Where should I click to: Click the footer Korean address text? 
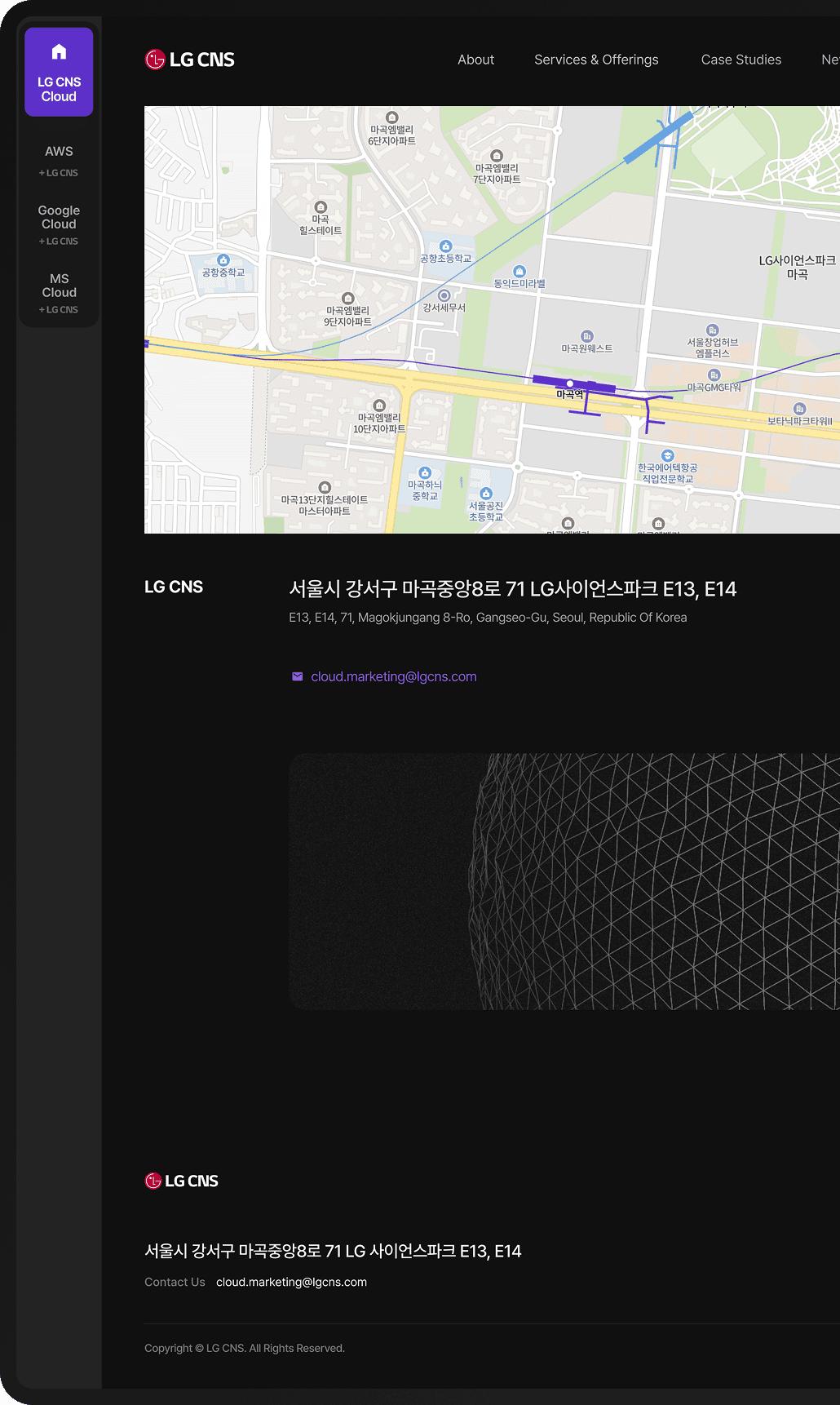[x=333, y=1251]
